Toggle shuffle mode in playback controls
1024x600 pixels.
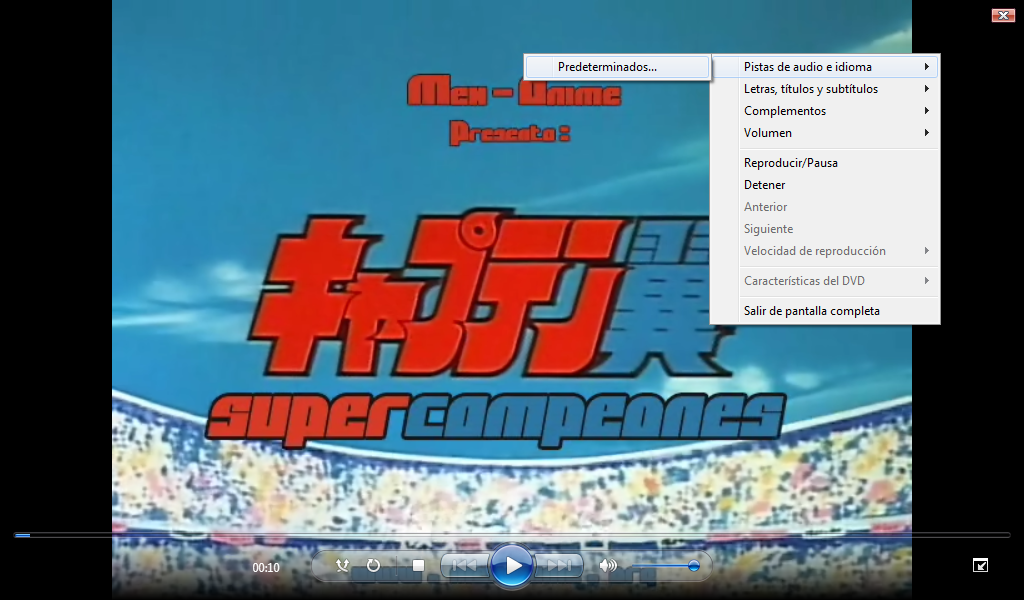[x=342, y=565]
